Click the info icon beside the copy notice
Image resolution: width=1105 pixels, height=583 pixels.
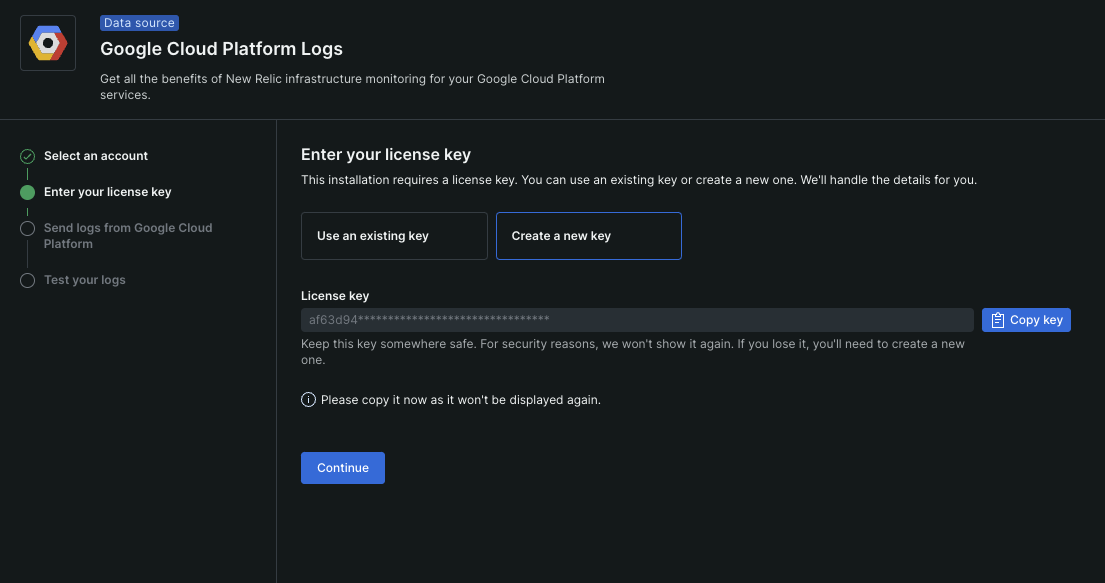point(308,400)
